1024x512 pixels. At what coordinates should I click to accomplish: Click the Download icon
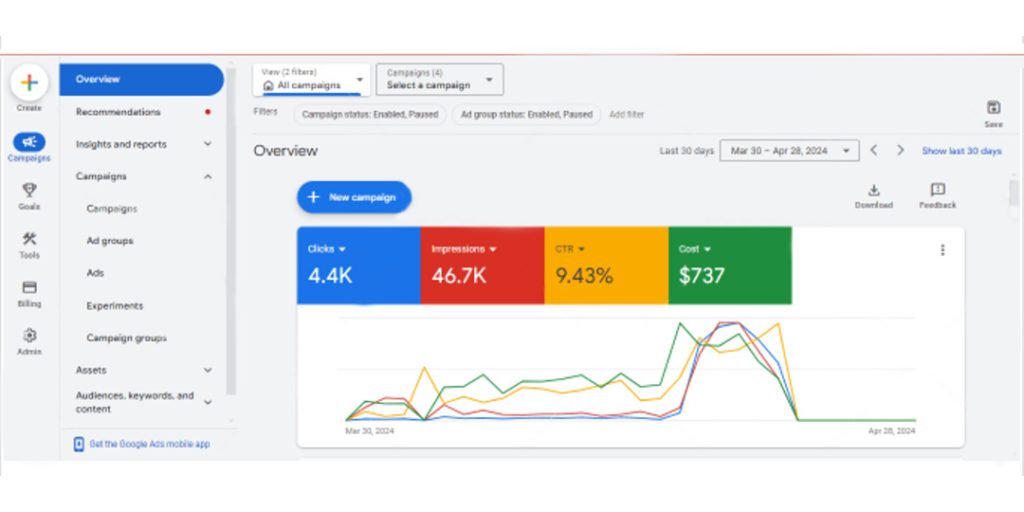click(x=873, y=190)
